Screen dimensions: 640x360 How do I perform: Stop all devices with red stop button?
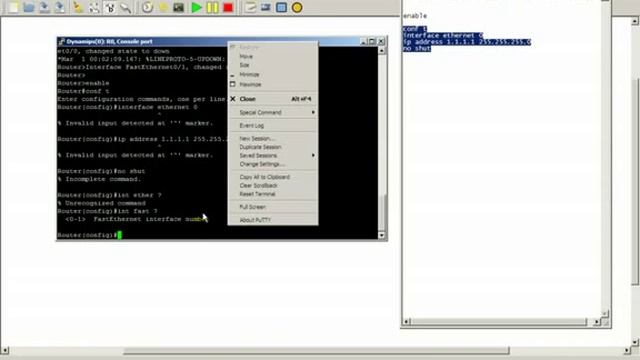[x=228, y=7]
